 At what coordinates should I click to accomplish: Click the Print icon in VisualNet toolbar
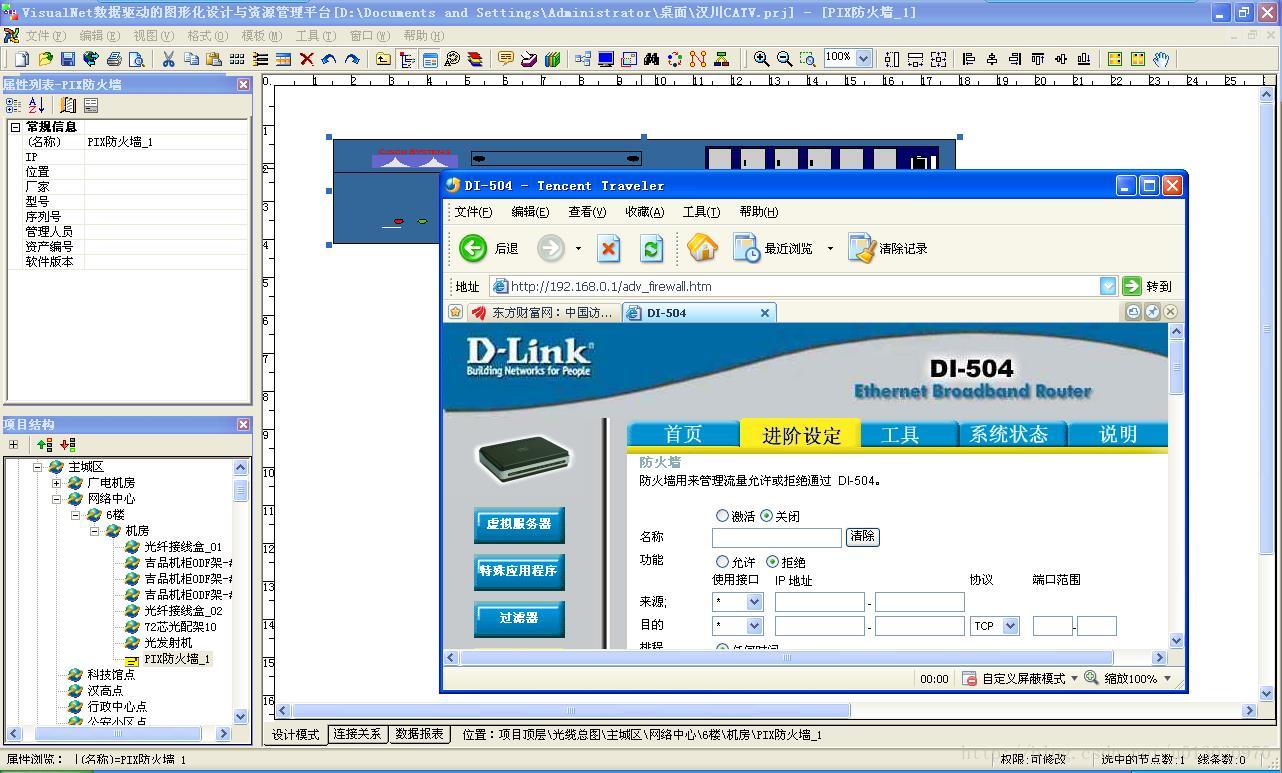click(114, 59)
